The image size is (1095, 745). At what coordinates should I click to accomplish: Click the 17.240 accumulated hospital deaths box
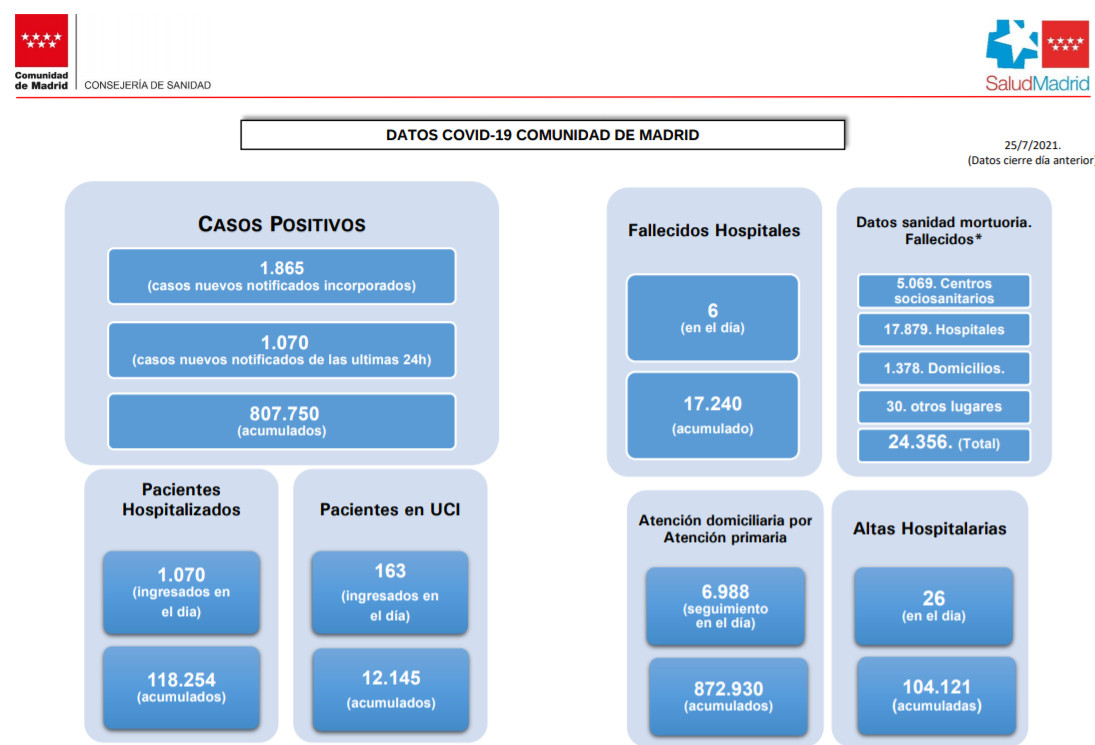tap(712, 415)
